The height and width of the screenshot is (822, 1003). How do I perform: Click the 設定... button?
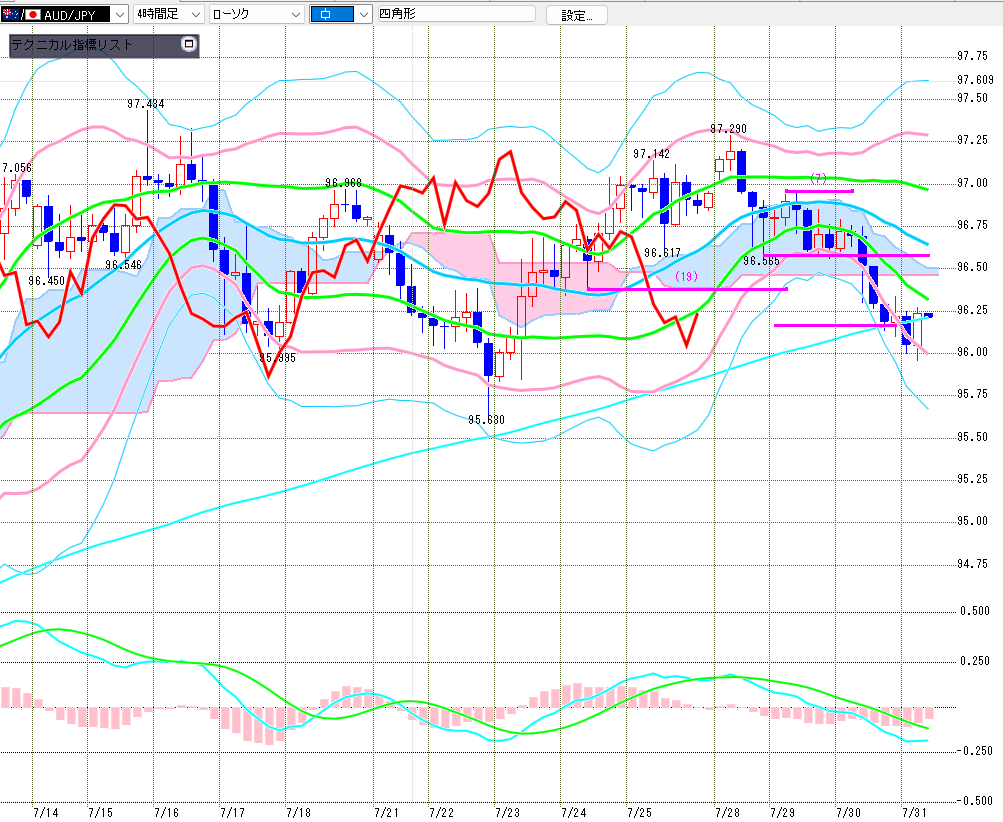click(x=576, y=15)
